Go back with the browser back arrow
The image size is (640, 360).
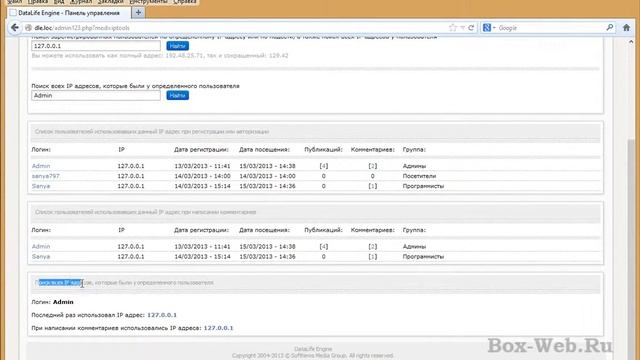tap(15, 28)
